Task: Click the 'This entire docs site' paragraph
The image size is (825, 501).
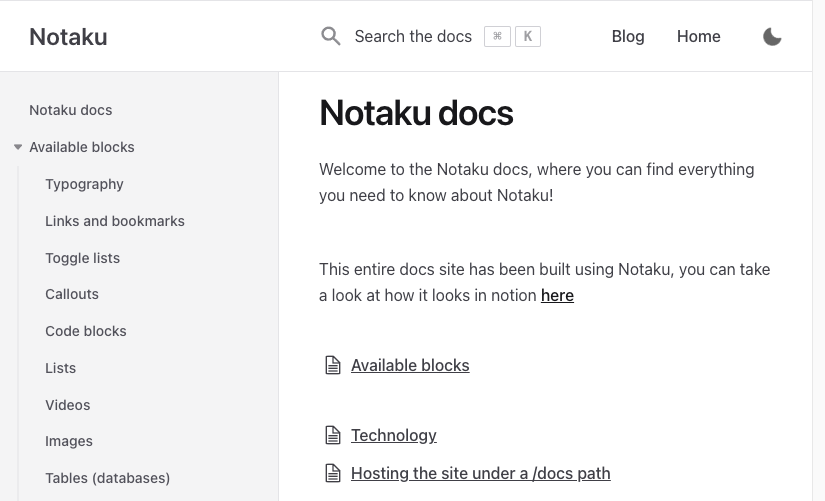Action: pyautogui.click(x=545, y=282)
